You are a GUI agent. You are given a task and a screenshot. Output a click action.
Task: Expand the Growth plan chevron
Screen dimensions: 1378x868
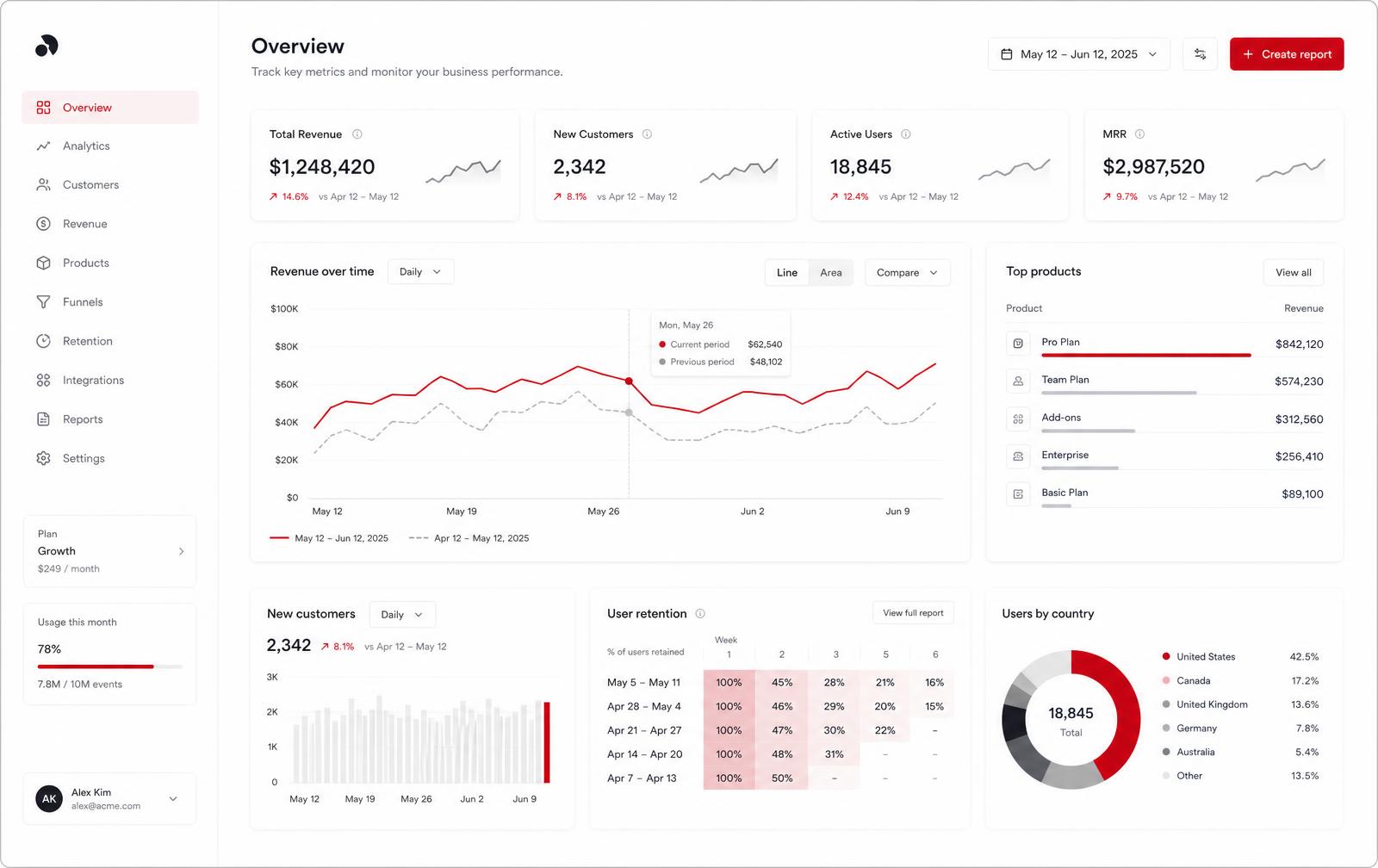[x=181, y=551]
